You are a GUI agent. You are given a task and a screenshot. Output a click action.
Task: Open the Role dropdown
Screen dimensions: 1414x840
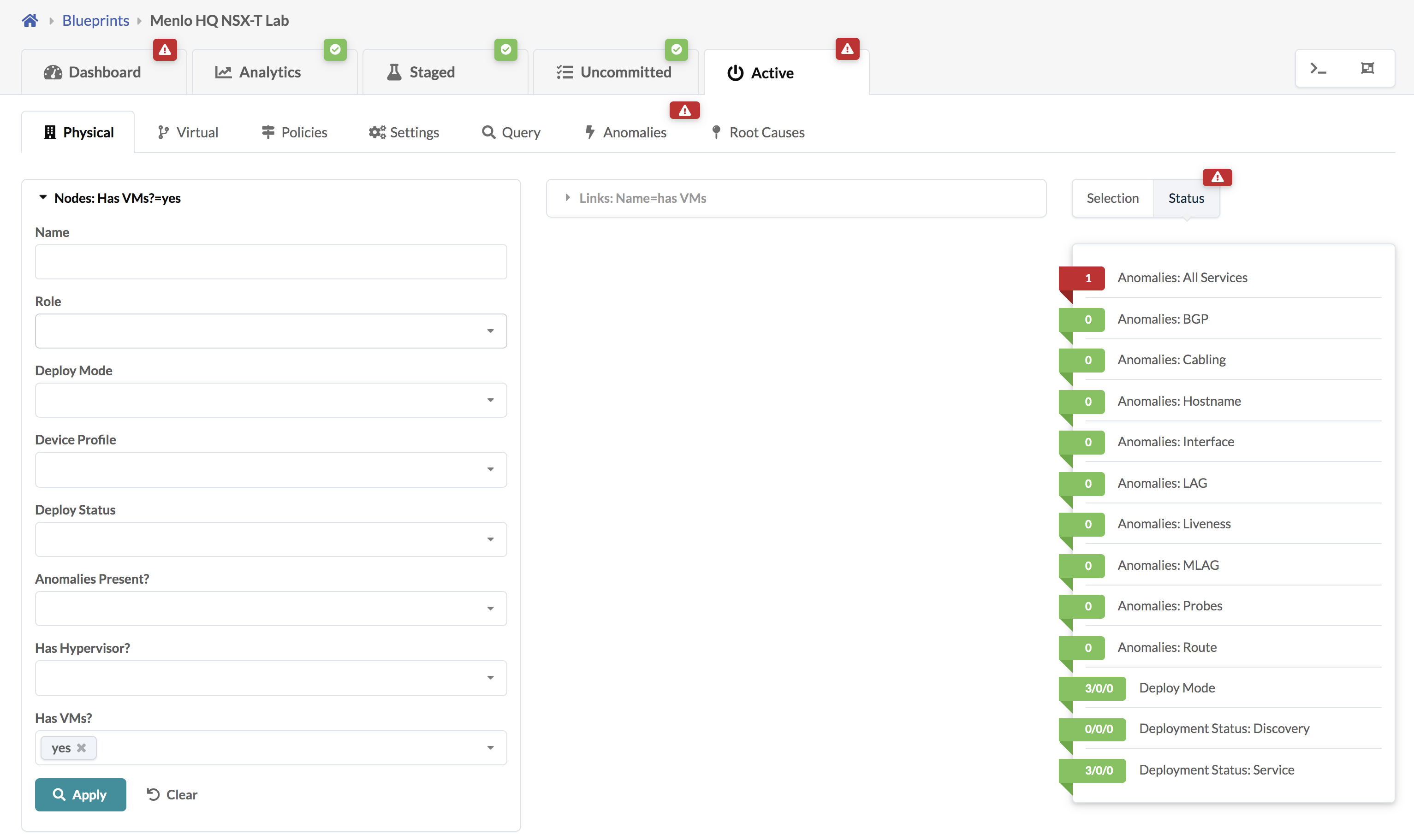[x=271, y=331]
